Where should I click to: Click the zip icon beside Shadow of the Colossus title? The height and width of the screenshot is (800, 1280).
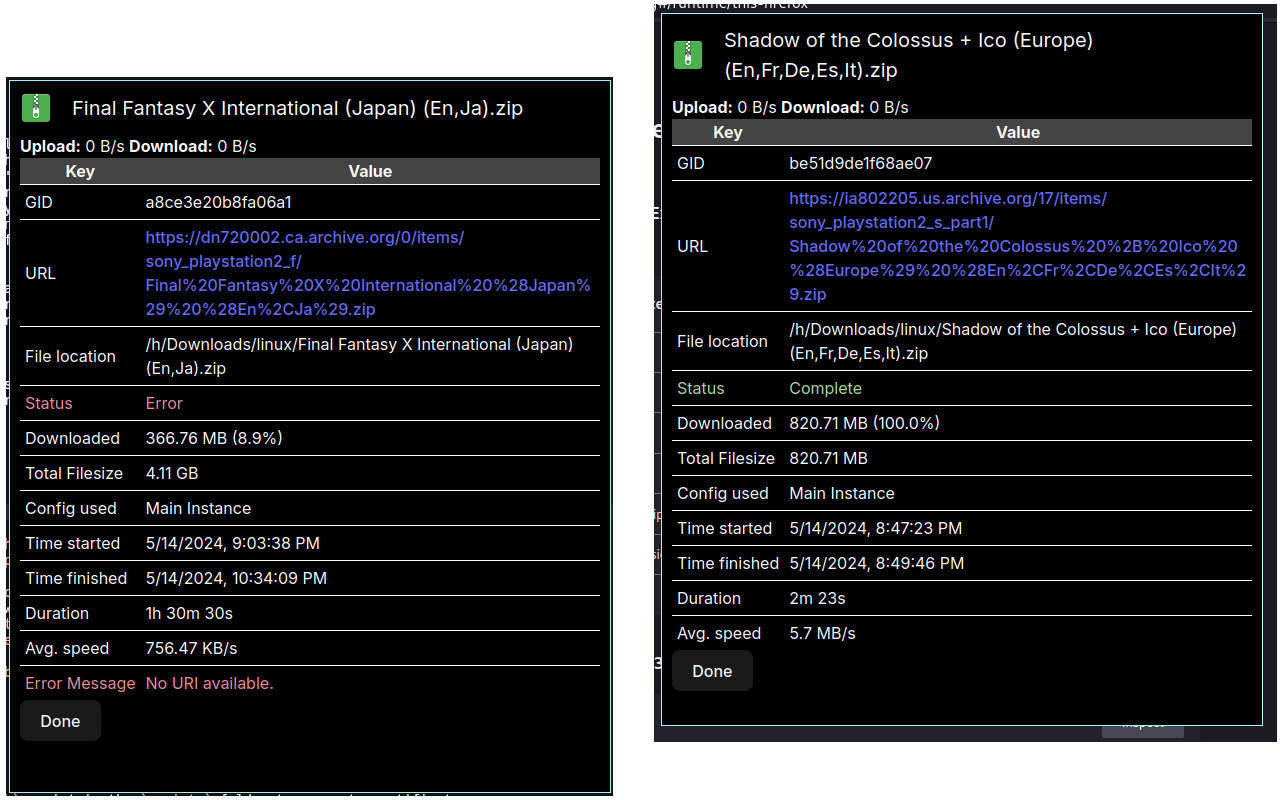688,55
